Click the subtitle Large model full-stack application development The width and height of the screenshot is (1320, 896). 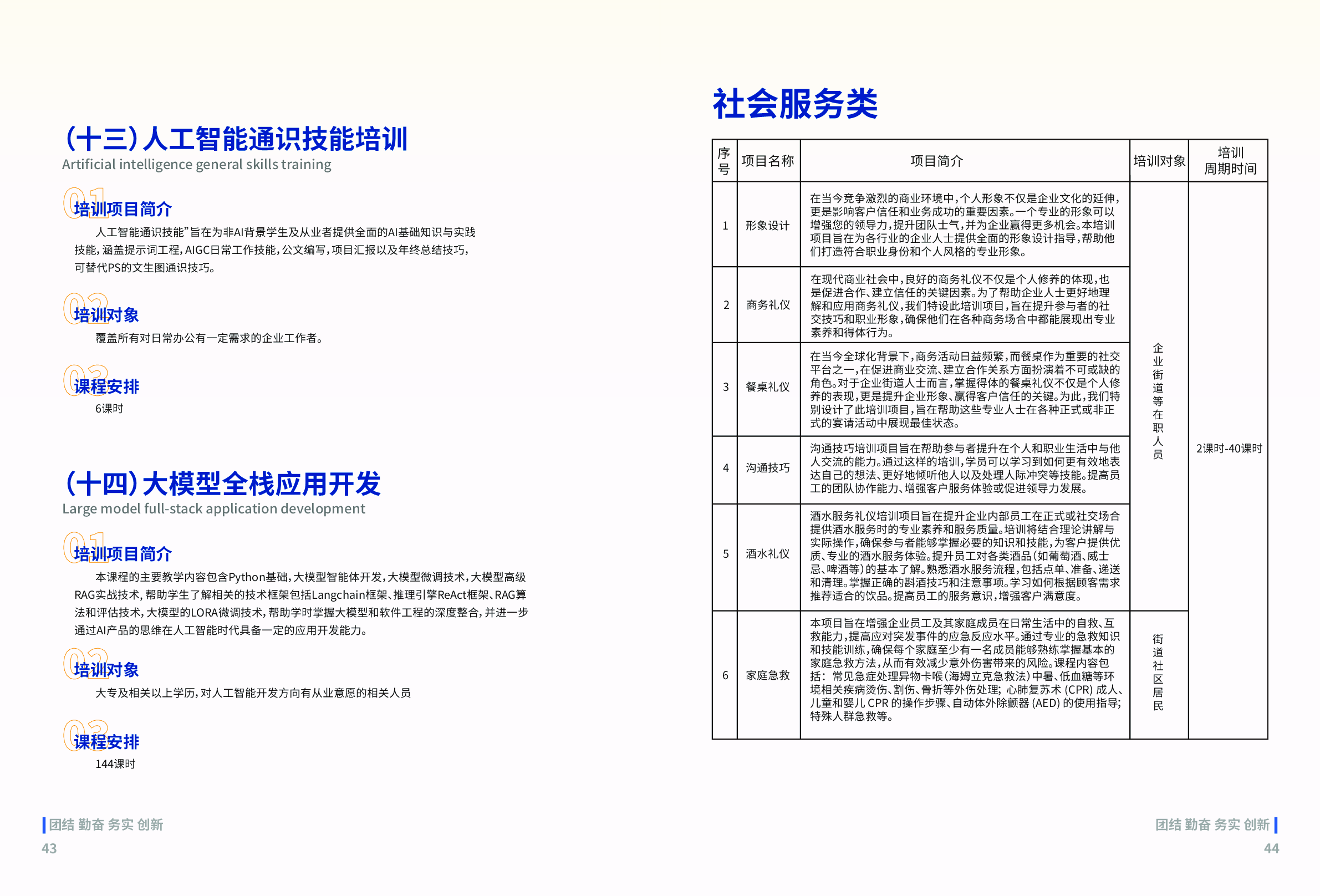point(213,509)
